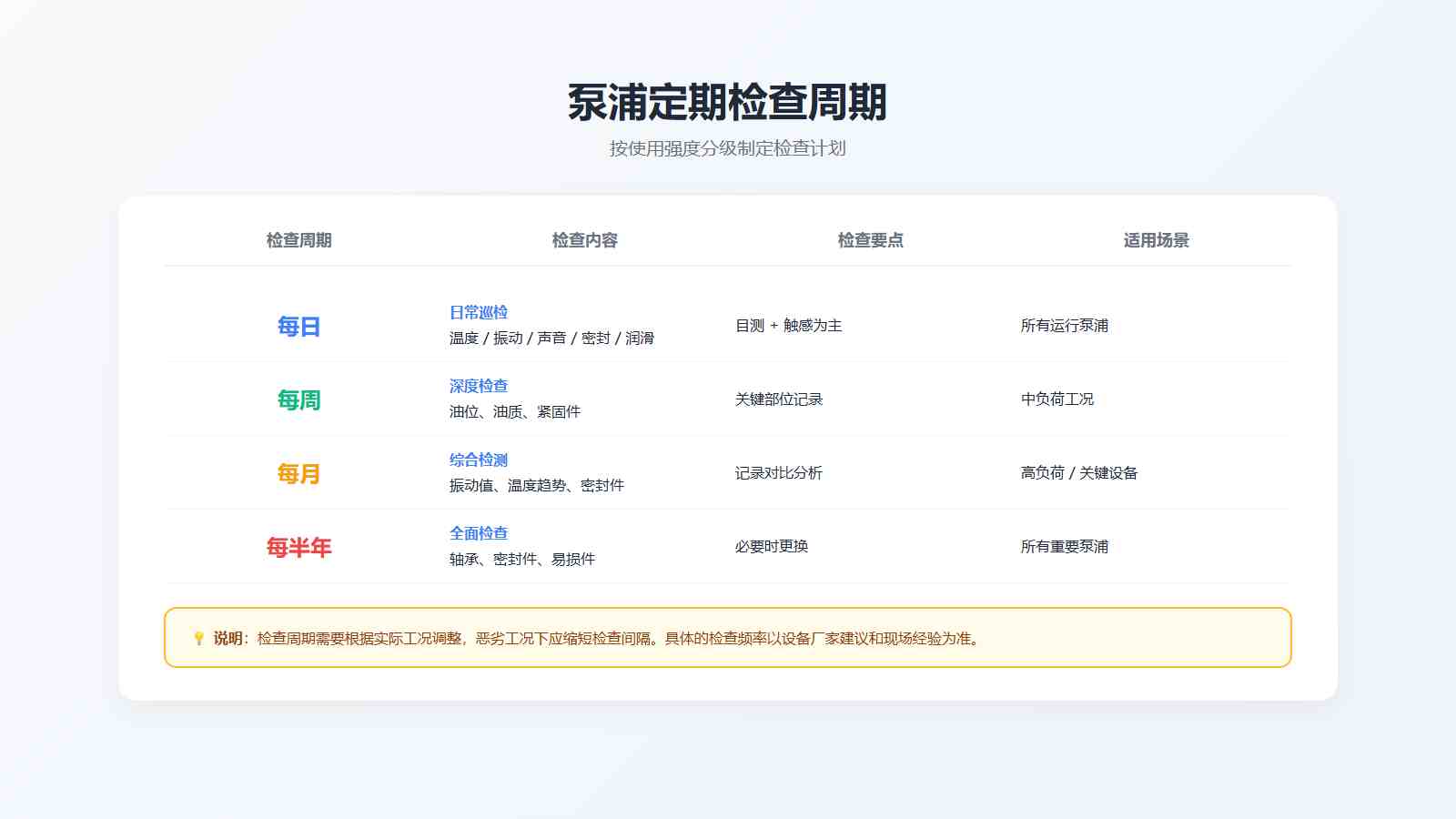1456x819 pixels.
Task: Click the 适用场景 column header
Action: coord(1157,240)
